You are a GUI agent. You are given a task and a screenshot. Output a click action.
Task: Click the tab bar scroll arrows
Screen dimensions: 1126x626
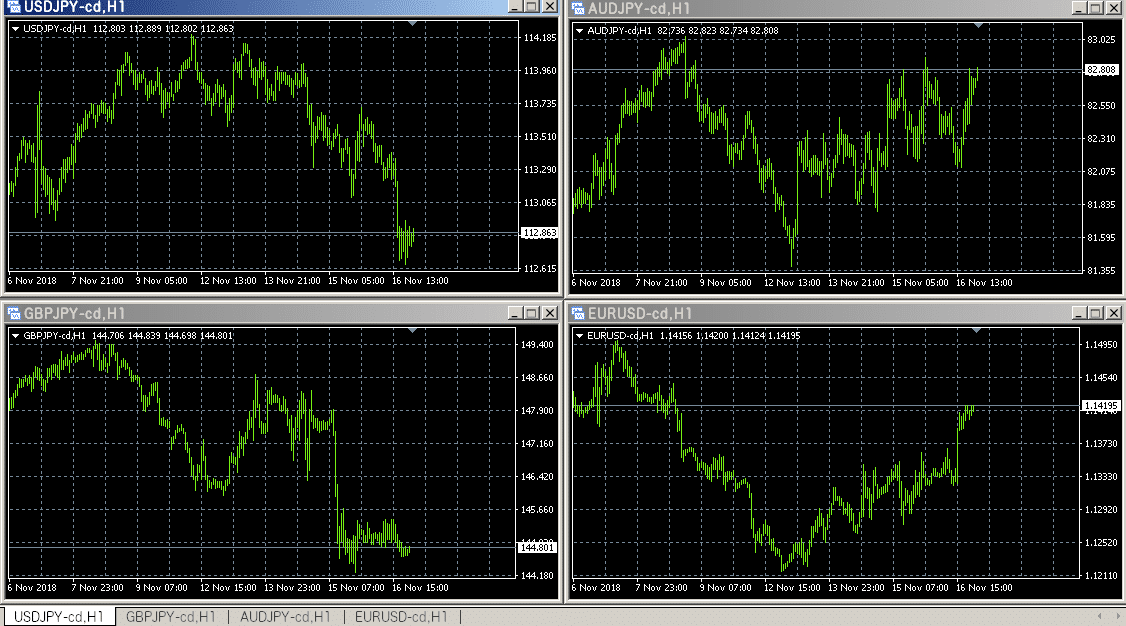(1109, 616)
